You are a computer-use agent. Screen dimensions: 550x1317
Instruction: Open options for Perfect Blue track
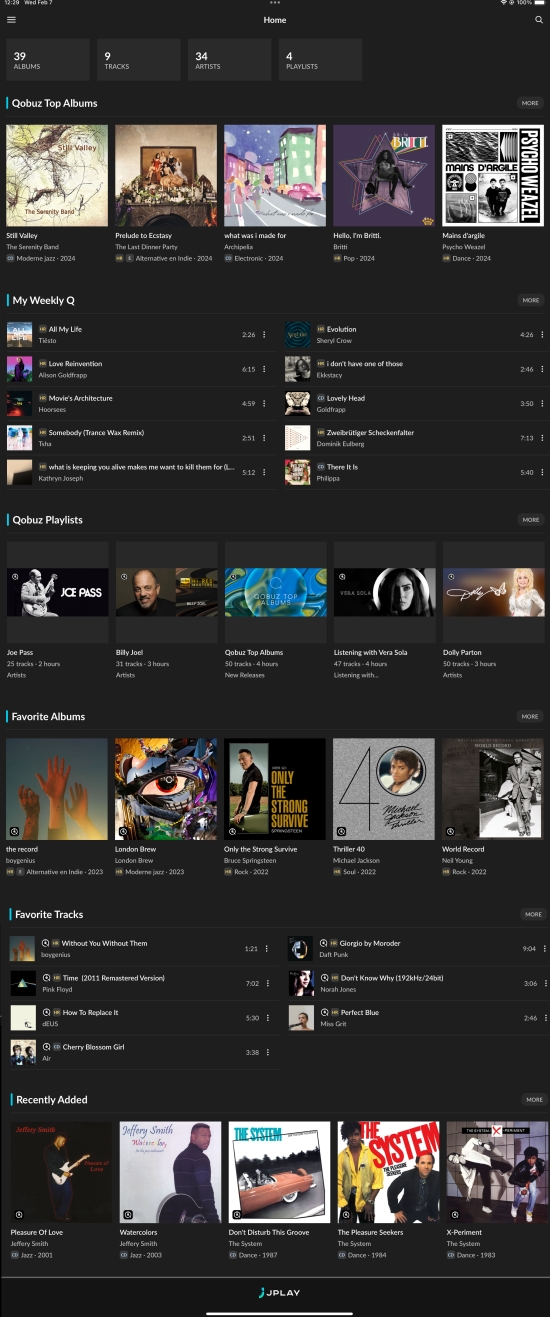(545, 1018)
